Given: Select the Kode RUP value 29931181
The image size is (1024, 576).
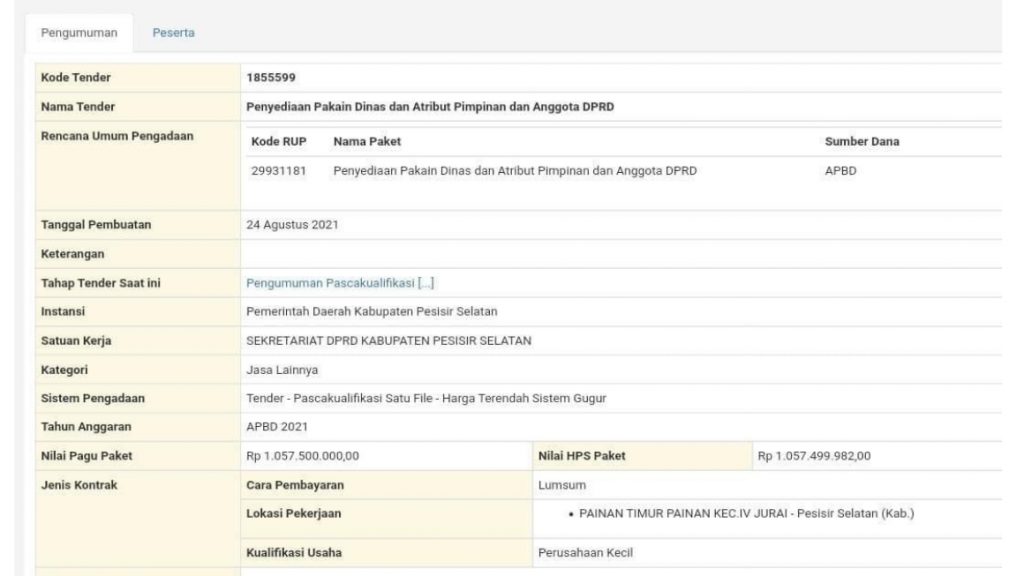Looking at the screenshot, I should coord(279,170).
